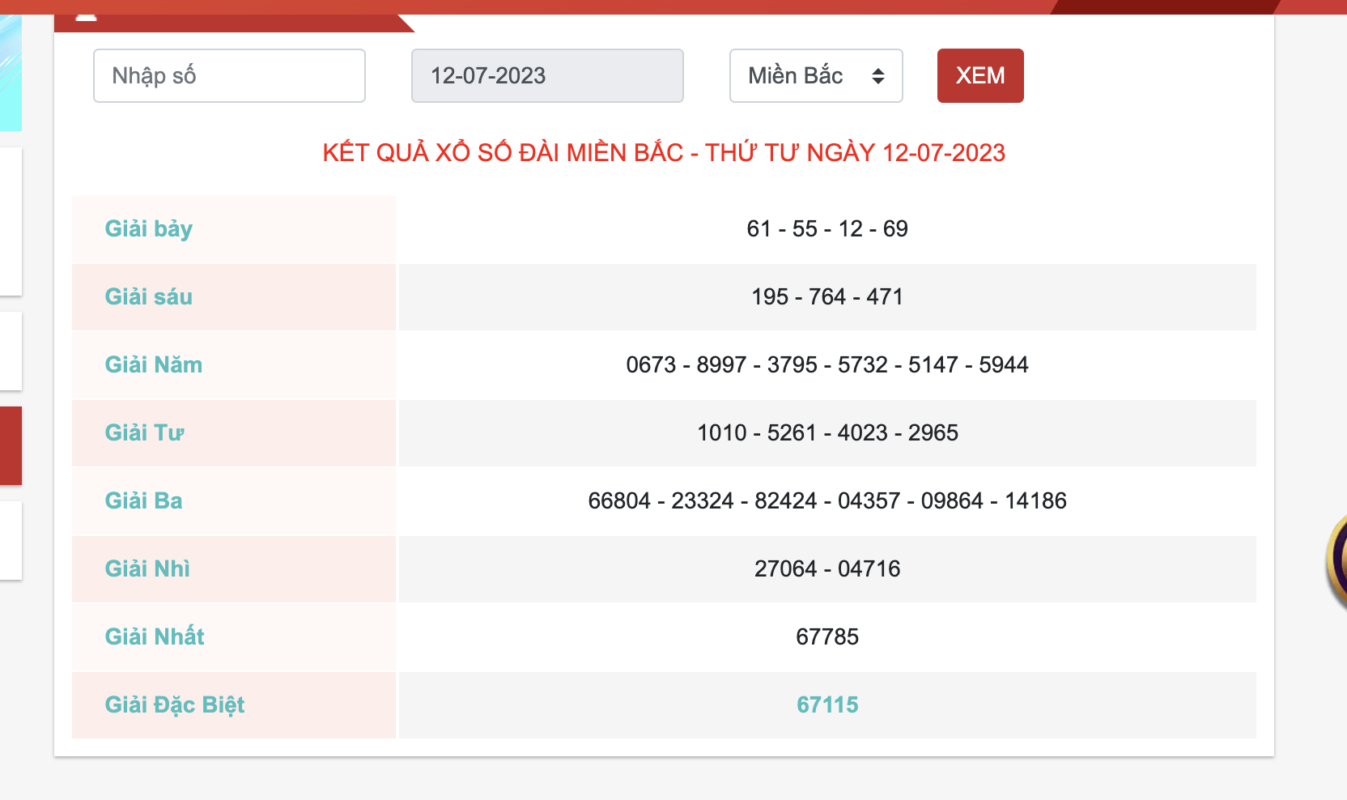1347x800 pixels.
Task: Open the date field showing 12-07-2023
Action: pos(547,76)
